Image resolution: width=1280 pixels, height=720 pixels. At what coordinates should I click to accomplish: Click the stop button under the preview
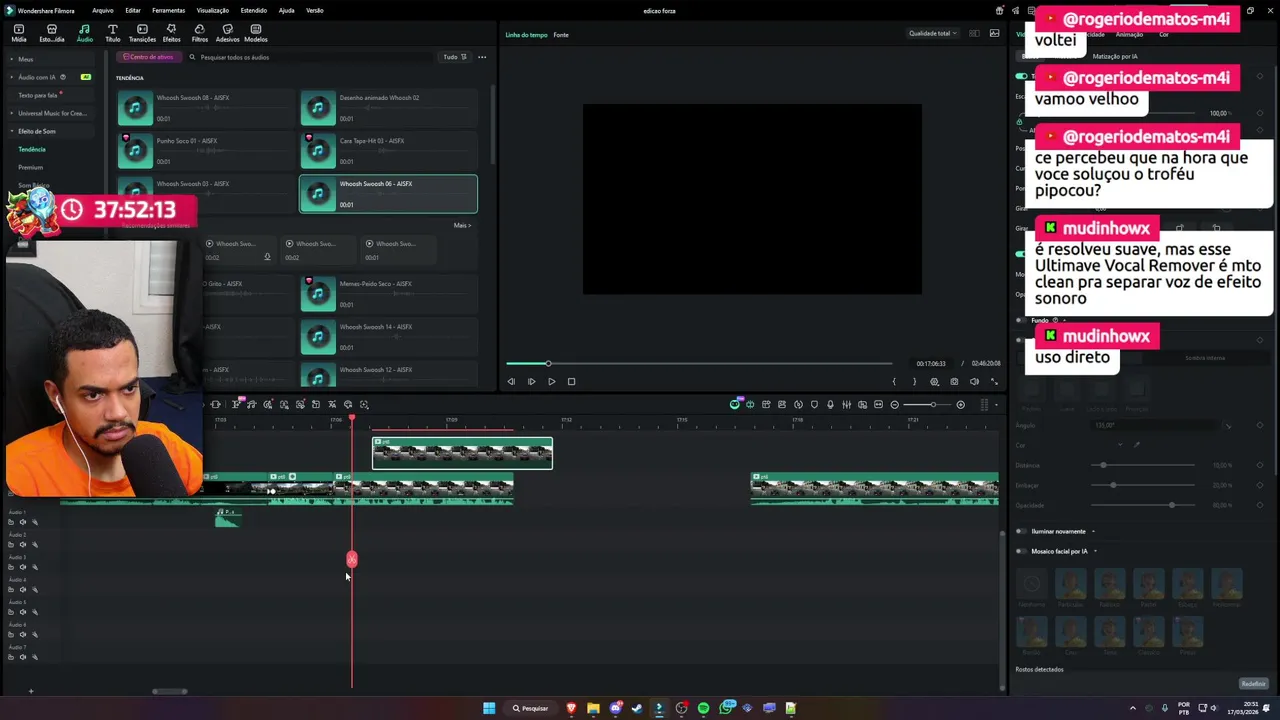571,381
